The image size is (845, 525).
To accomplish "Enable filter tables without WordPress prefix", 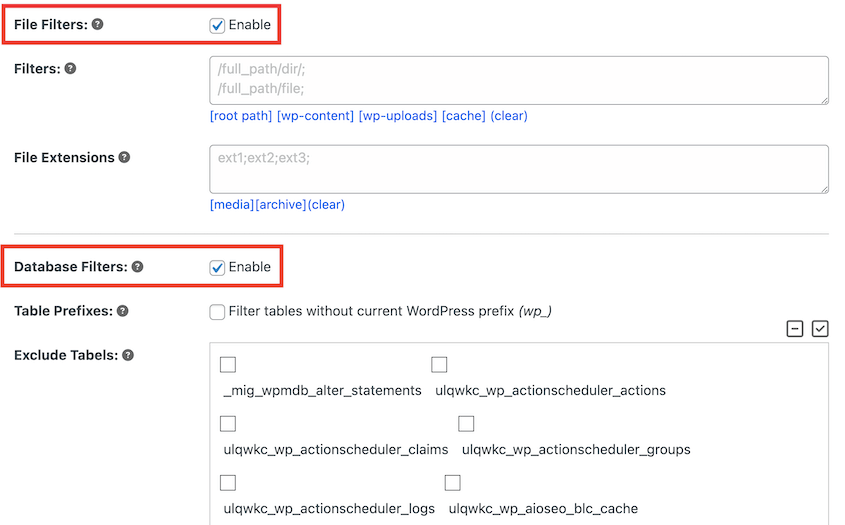I will click(217, 312).
